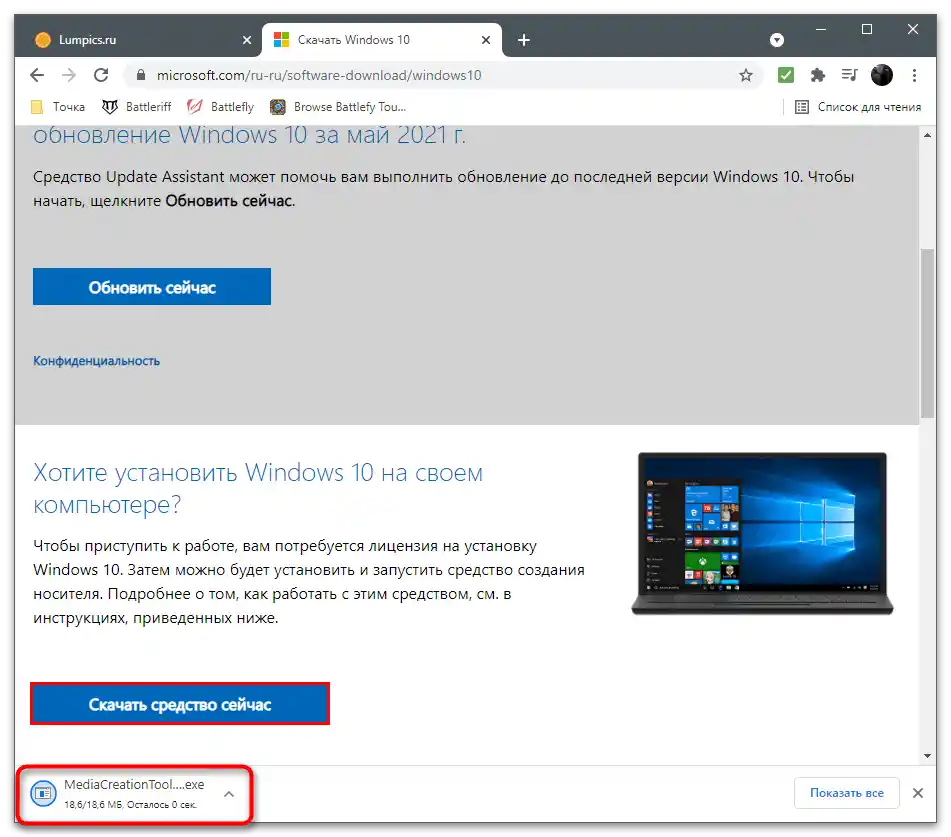The height and width of the screenshot is (837, 951).
Task: Open the Конфиденциальность link
Action: click(96, 361)
